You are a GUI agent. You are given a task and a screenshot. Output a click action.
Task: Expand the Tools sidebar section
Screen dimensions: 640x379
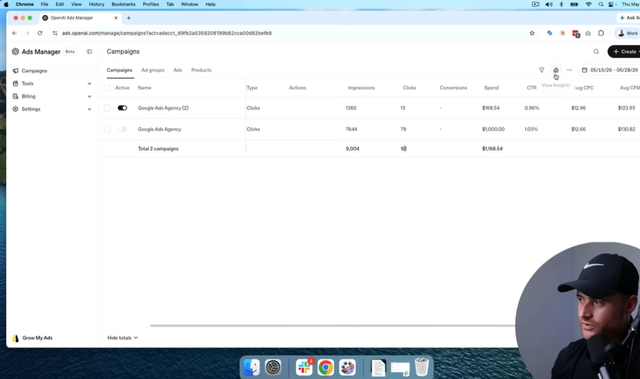tap(51, 83)
